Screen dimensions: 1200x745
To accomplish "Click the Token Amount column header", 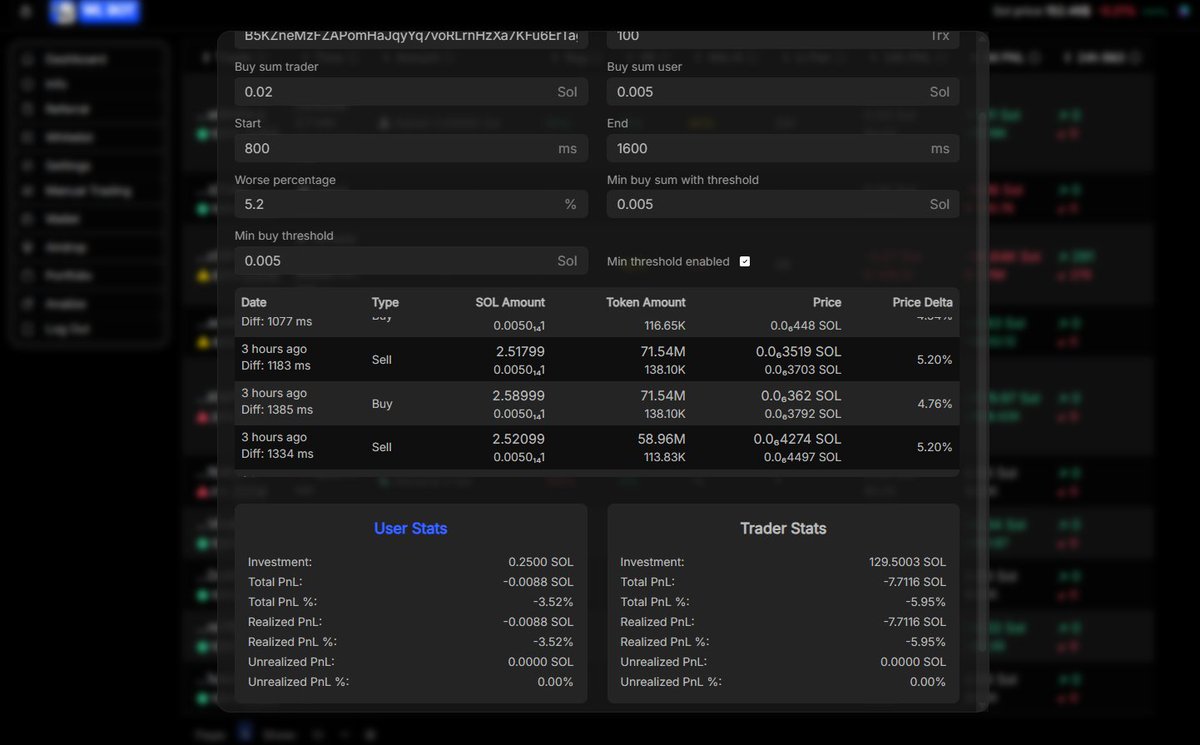I will click(646, 302).
